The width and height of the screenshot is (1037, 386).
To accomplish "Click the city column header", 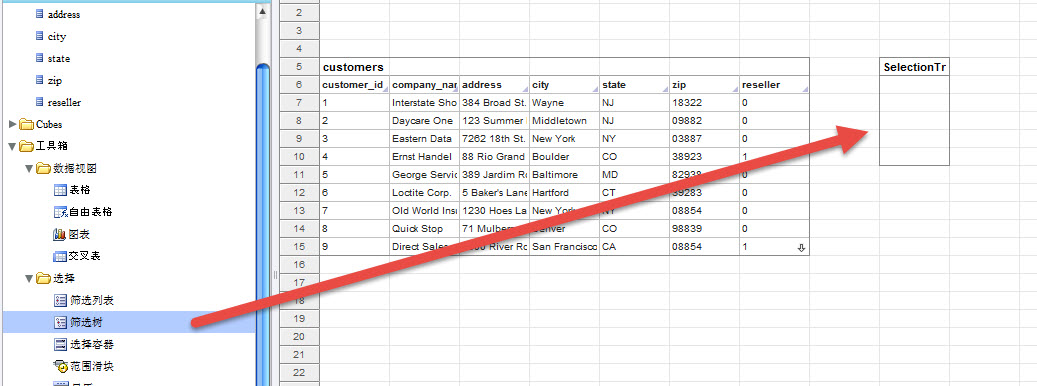I will tap(564, 85).
